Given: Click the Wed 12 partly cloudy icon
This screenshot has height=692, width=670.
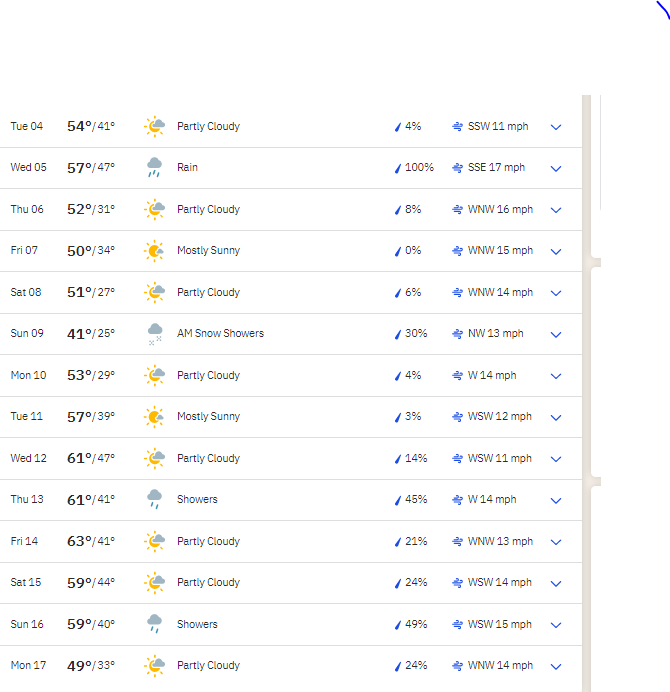Looking at the screenshot, I should [154, 458].
